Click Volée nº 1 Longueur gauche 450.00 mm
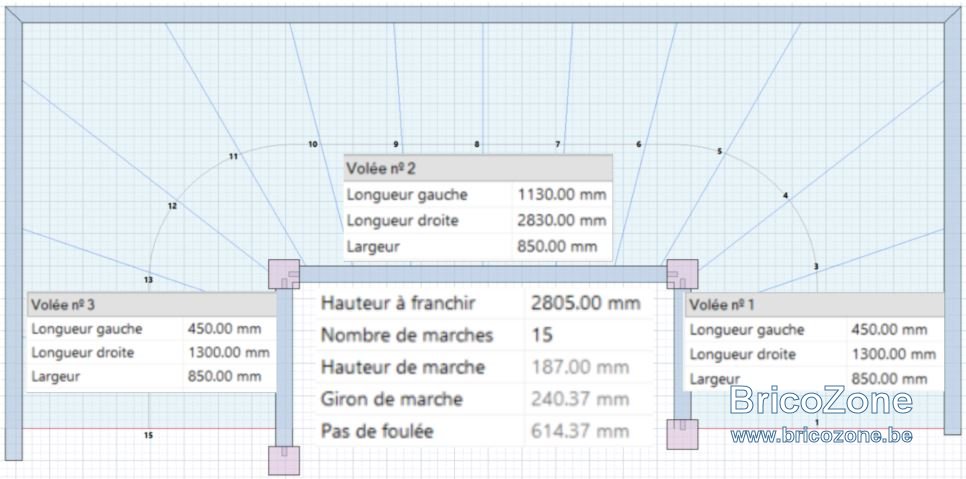The image size is (966, 479). pos(890,330)
